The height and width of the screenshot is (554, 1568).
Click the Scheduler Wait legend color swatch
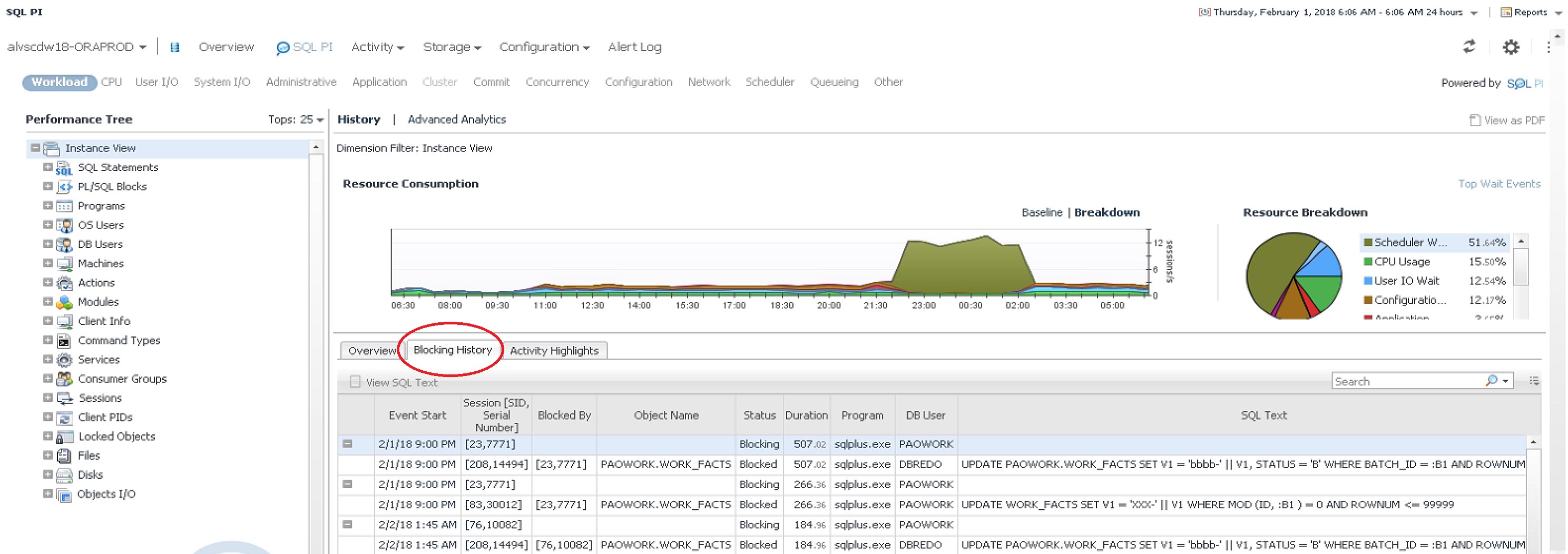pos(1368,242)
